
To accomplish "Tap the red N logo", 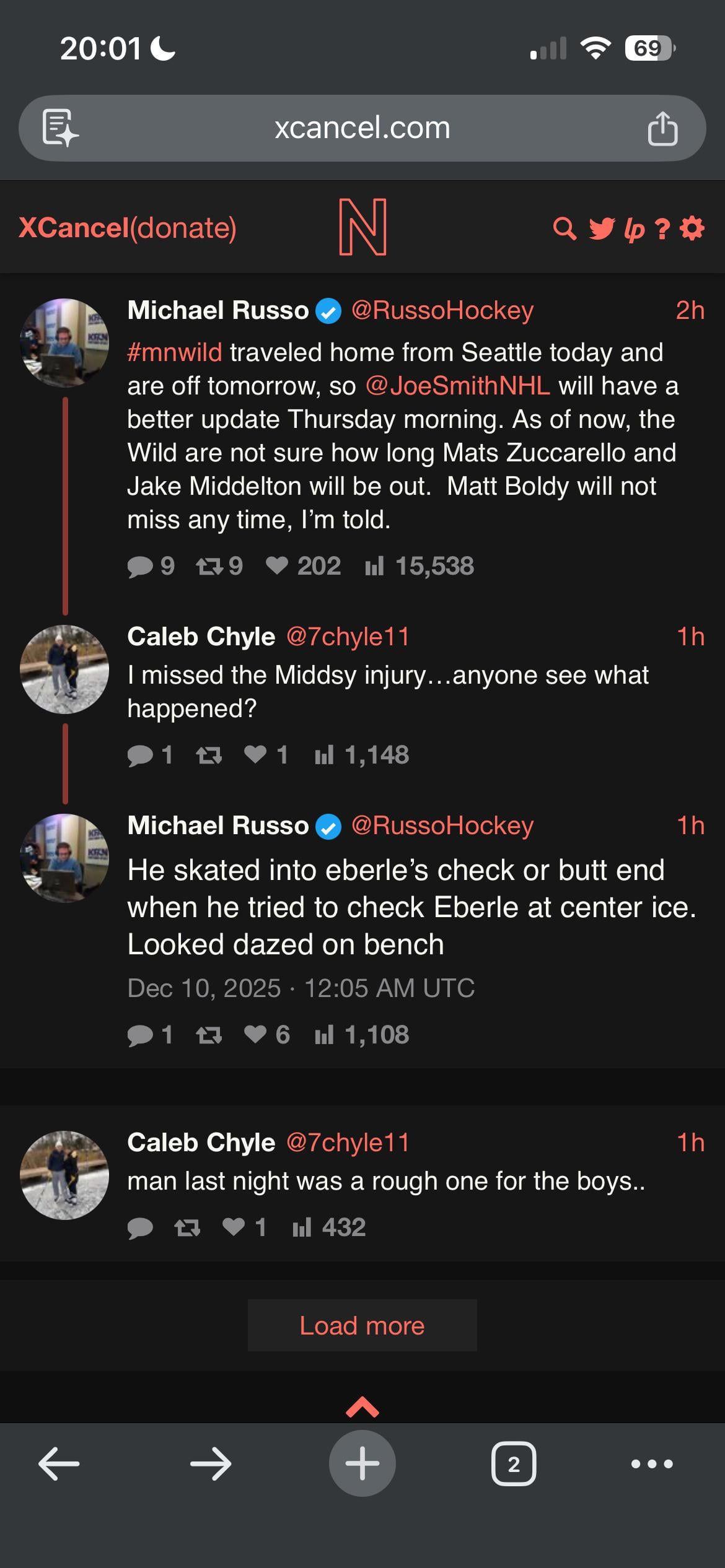I will (x=362, y=227).
